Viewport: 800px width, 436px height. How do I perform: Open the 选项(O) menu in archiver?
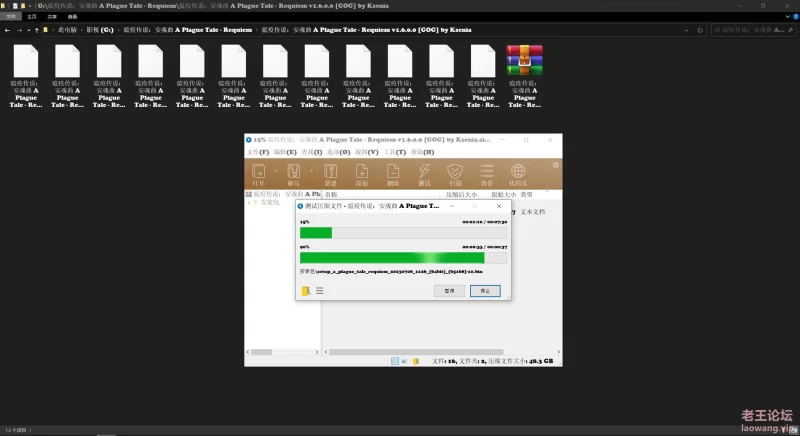click(x=338, y=152)
